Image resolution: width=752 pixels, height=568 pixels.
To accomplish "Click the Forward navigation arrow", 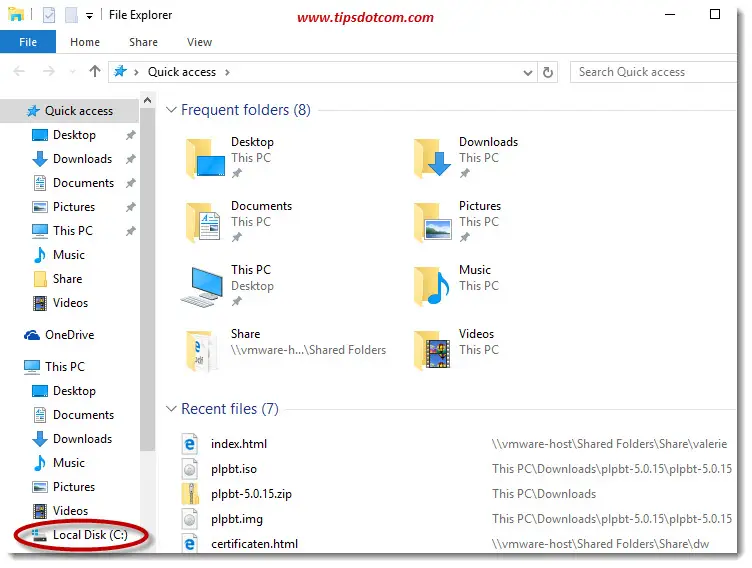I will [48, 72].
